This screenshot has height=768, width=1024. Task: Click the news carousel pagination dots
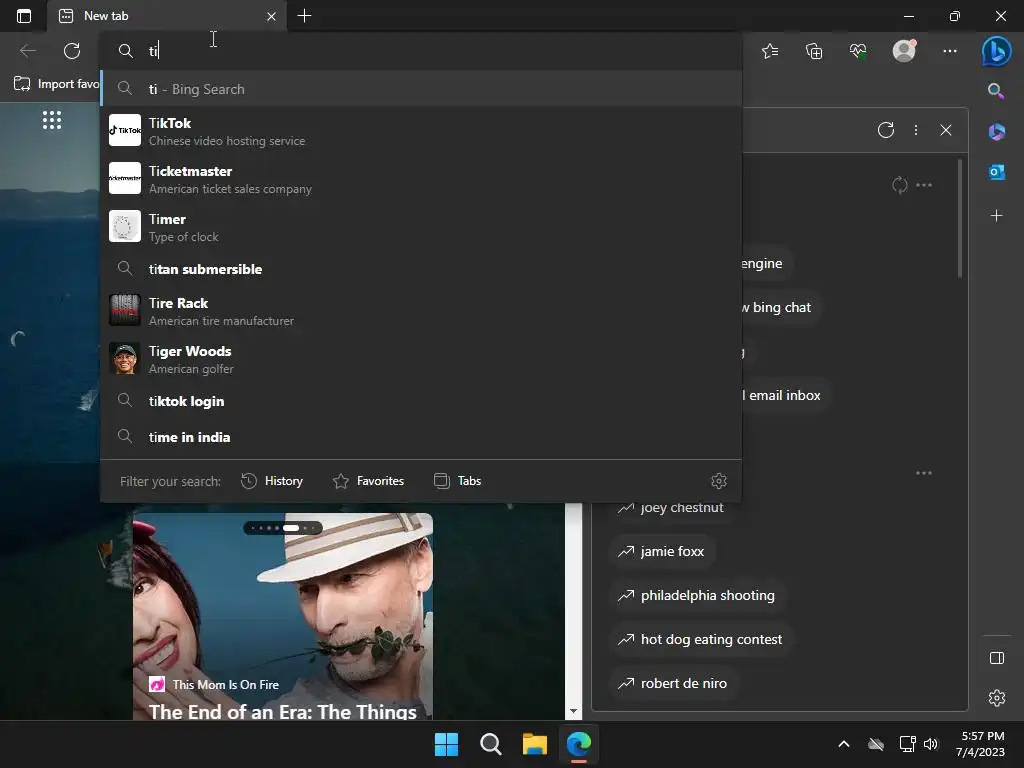[x=283, y=528]
